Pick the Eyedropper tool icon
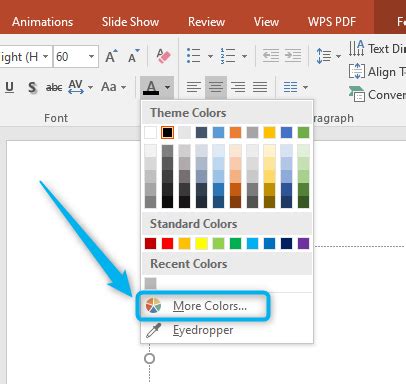The height and width of the screenshot is (384, 406). pyautogui.click(x=153, y=330)
